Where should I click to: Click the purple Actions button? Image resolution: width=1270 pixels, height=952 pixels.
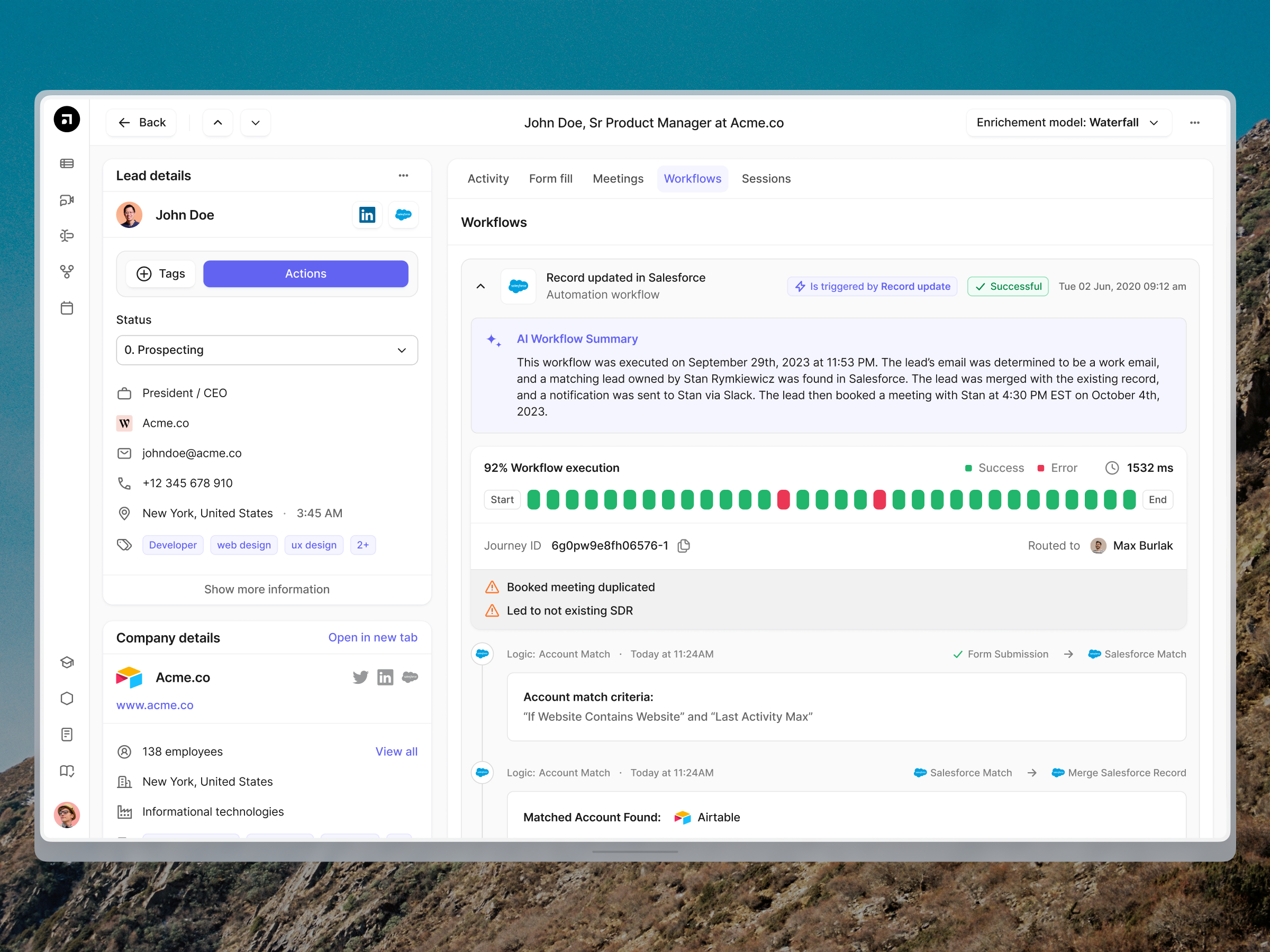[305, 273]
